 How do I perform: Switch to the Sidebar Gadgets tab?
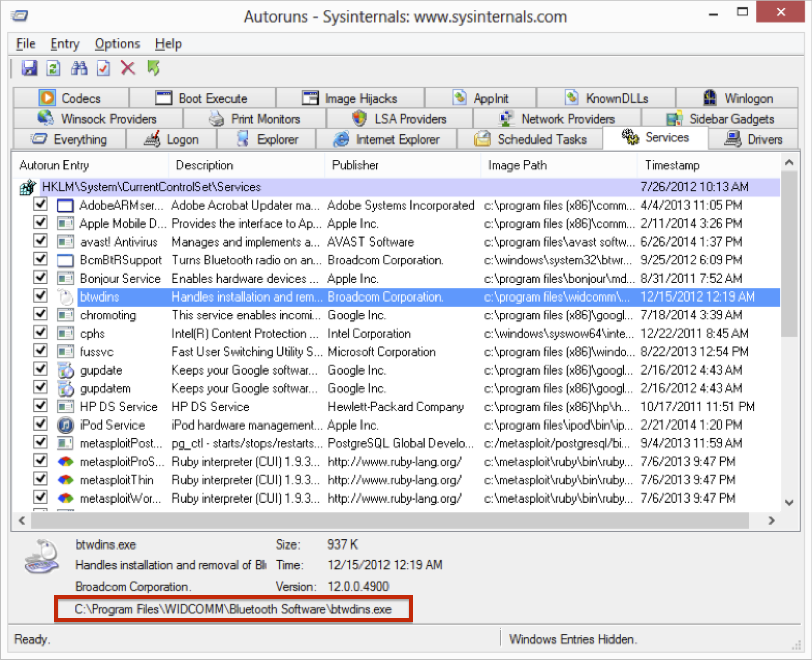[720, 119]
